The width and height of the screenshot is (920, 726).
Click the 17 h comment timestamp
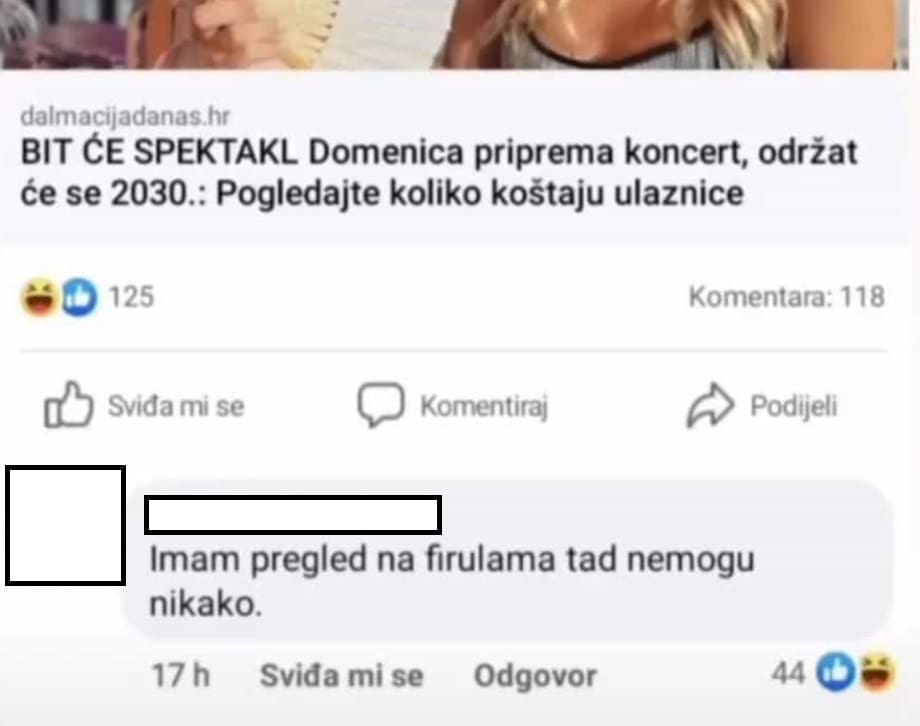(x=181, y=676)
